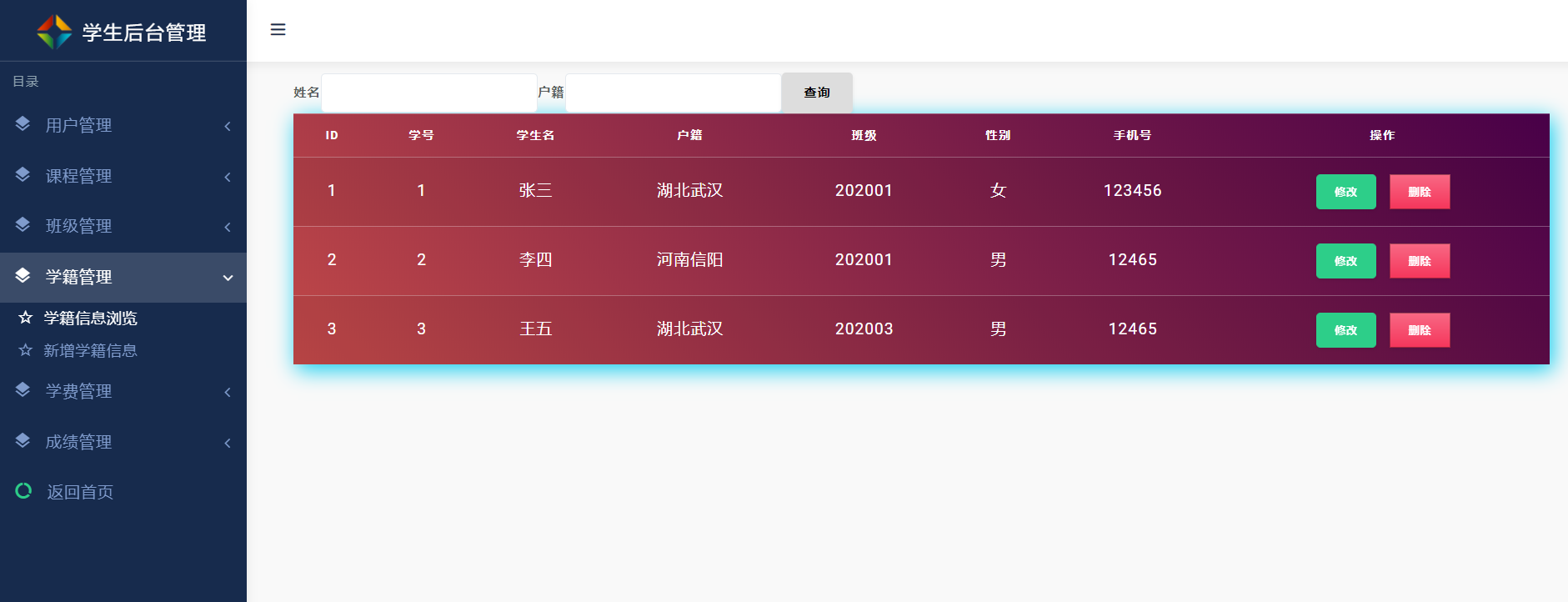
Task: Delete the 李四 row with 删除
Action: click(x=1419, y=261)
